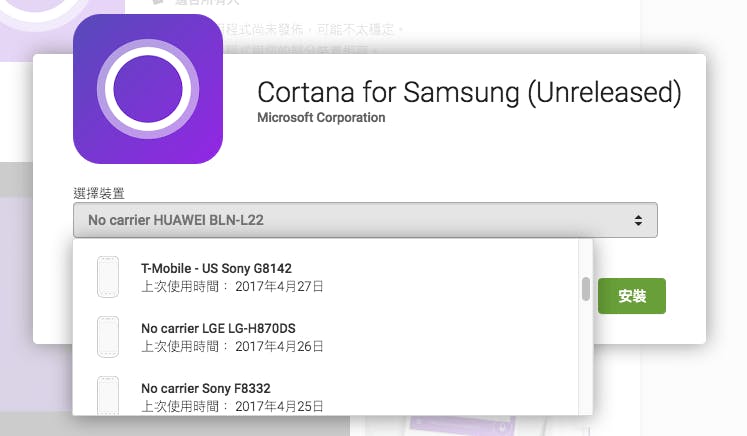Click the Cortana app icon
Viewport: 747px width, 436px height.
[x=148, y=89]
